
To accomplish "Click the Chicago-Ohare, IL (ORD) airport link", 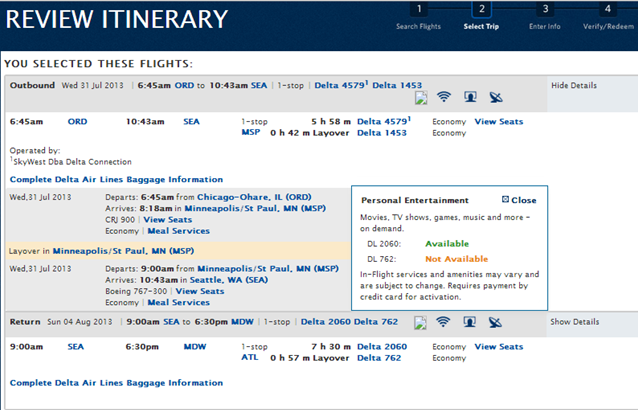I will (254, 197).
